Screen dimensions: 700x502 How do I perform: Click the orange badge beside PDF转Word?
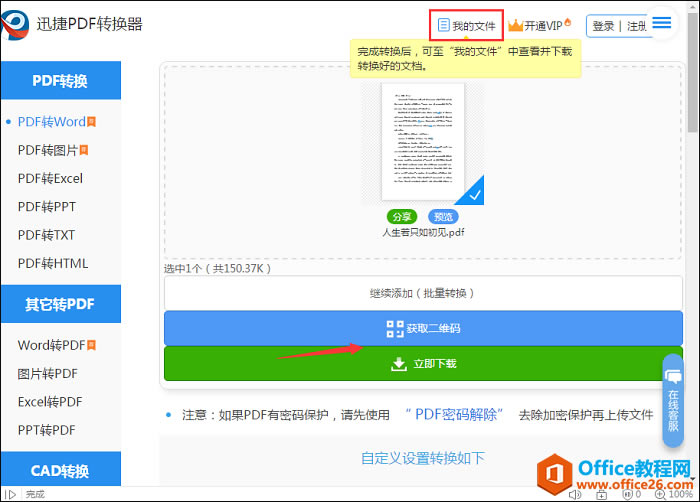click(x=92, y=121)
